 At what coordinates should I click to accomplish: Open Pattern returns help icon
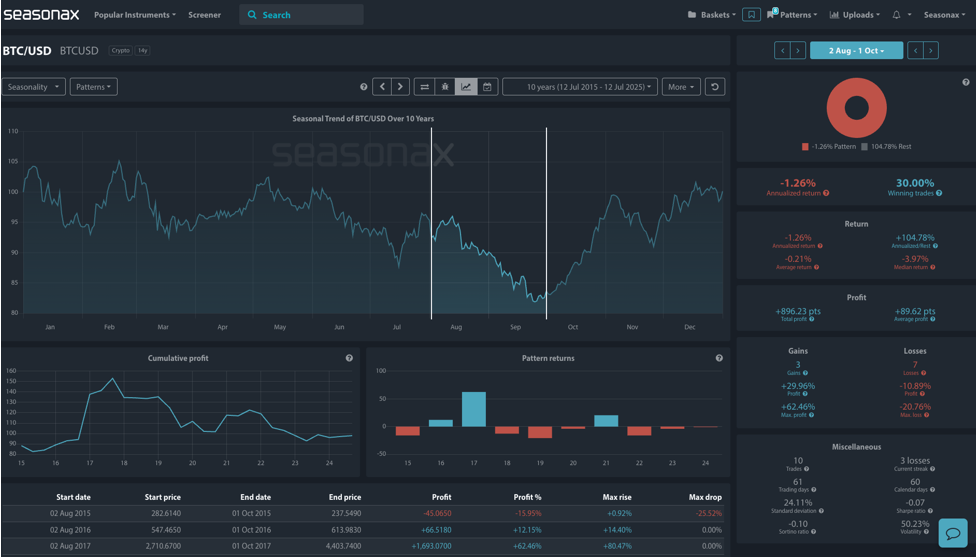pyautogui.click(x=719, y=358)
